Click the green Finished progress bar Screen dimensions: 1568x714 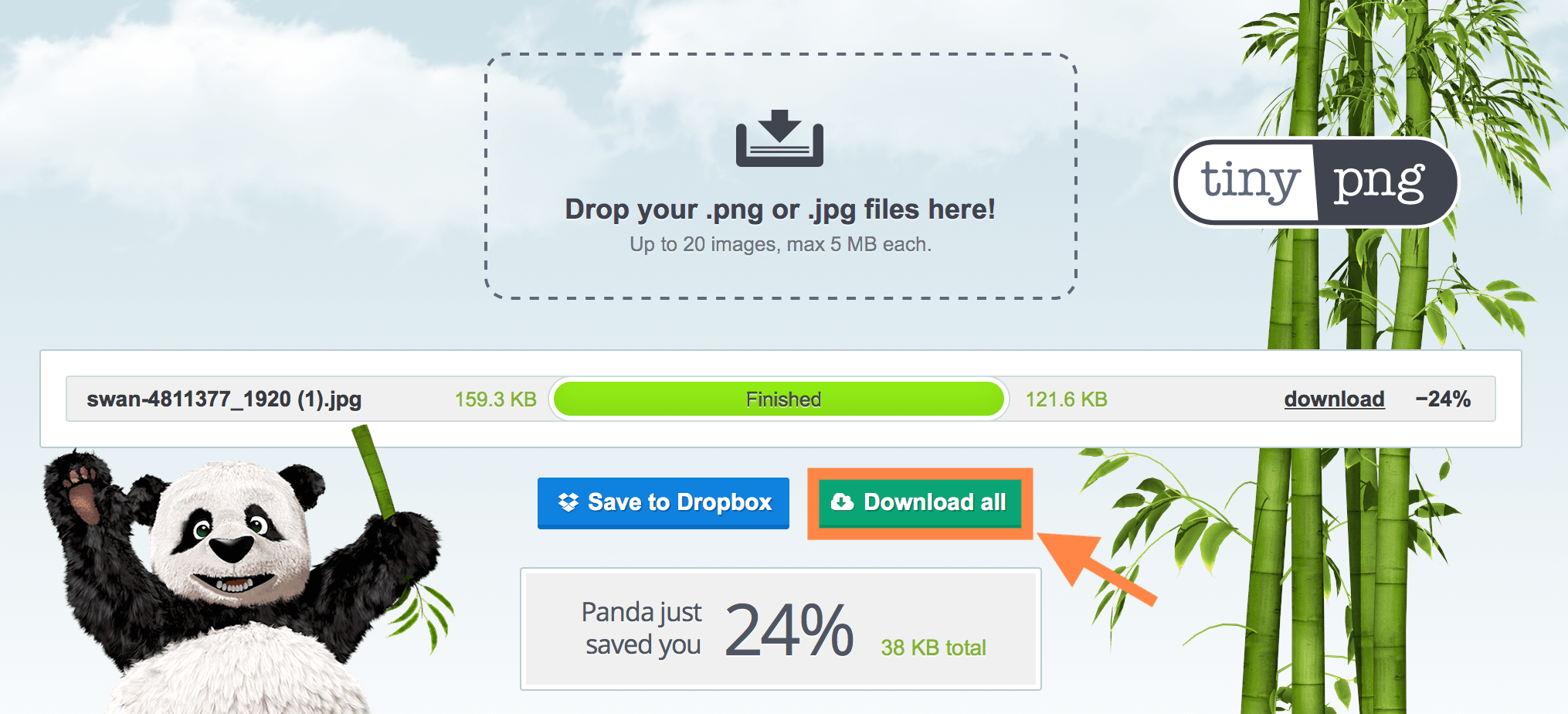point(779,399)
